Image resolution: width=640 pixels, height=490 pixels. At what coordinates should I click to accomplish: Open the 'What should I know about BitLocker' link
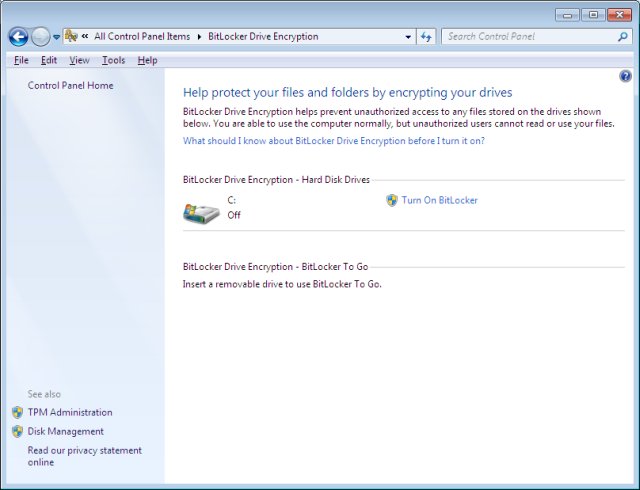click(333, 141)
